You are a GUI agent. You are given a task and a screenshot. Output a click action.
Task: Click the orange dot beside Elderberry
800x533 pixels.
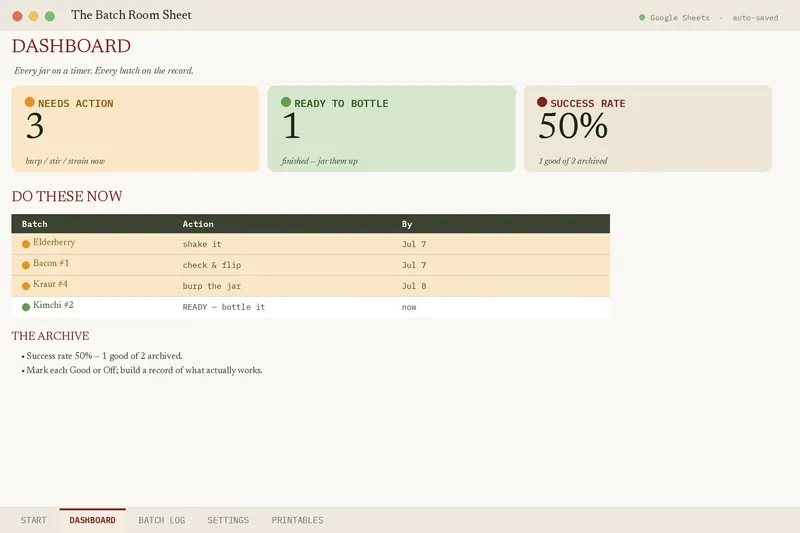point(26,244)
